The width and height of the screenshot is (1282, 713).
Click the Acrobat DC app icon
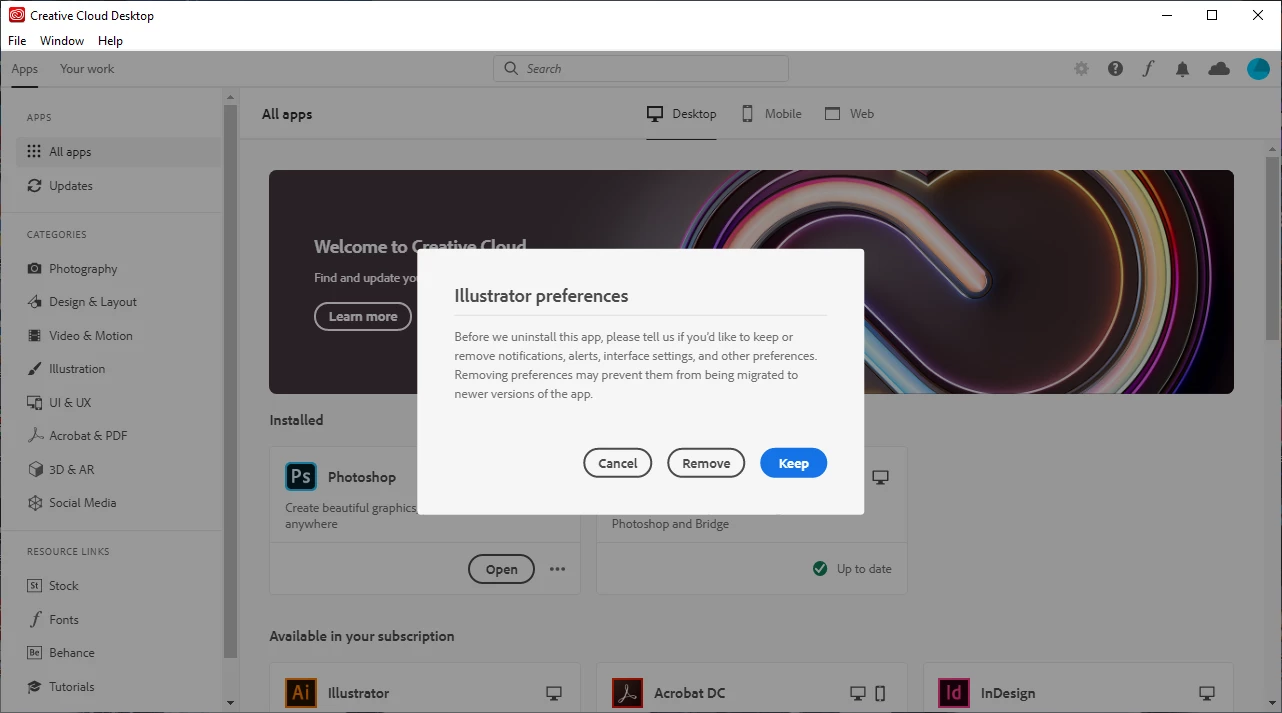627,693
